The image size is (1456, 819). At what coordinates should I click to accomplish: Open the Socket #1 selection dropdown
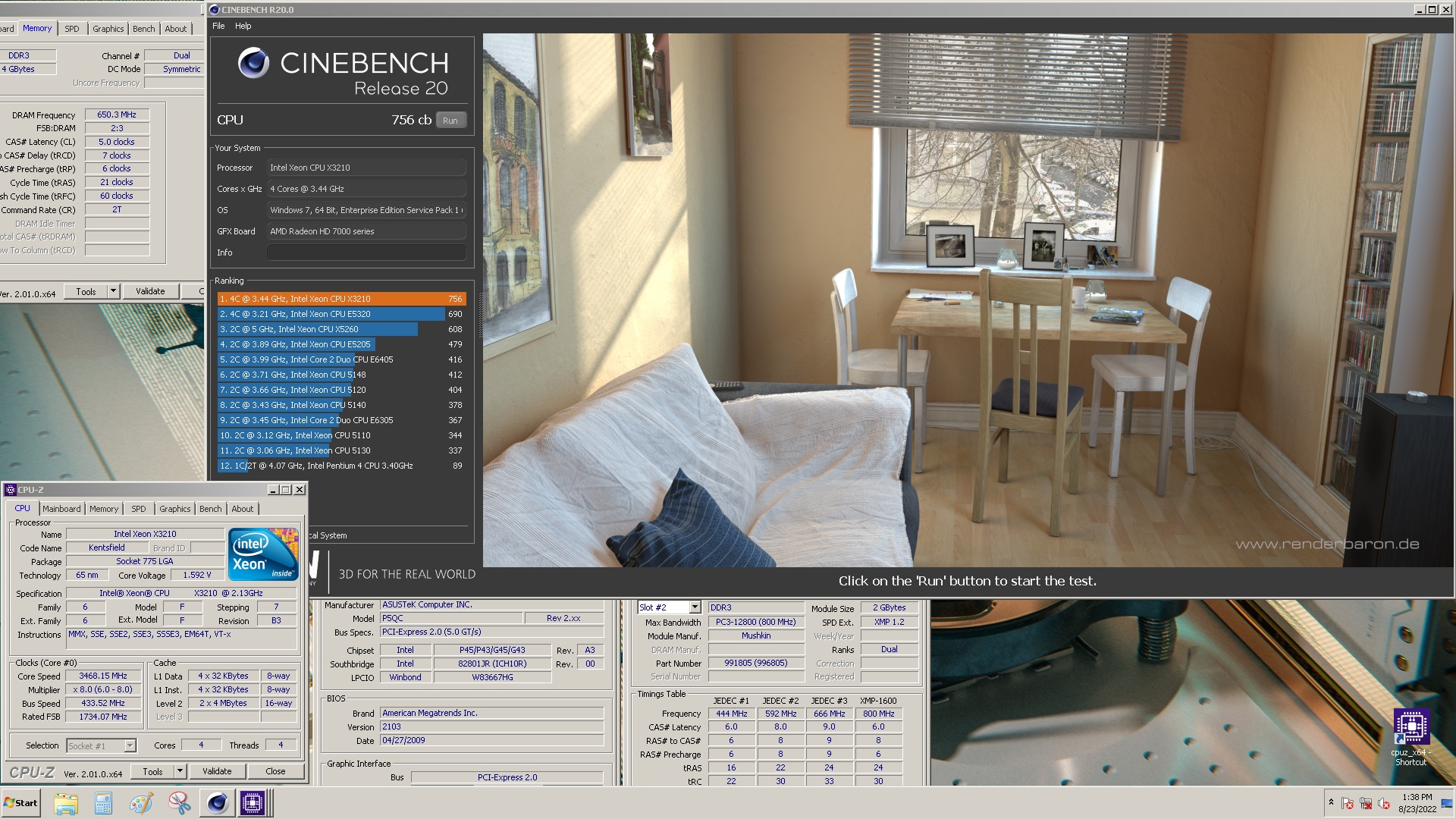[x=130, y=746]
